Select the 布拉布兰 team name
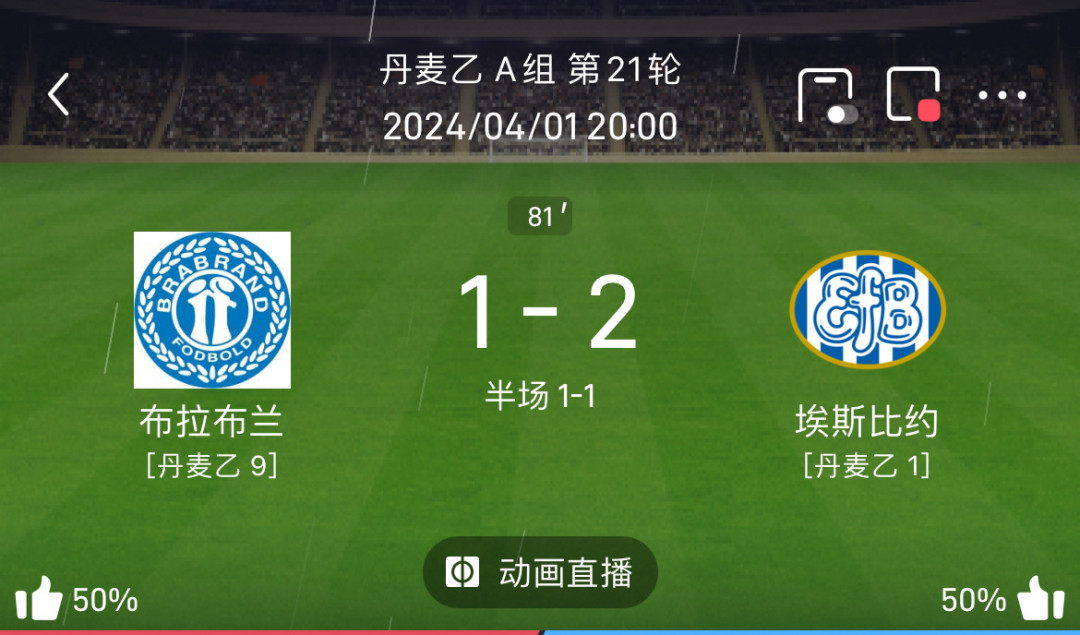This screenshot has width=1080, height=635. click(x=211, y=421)
